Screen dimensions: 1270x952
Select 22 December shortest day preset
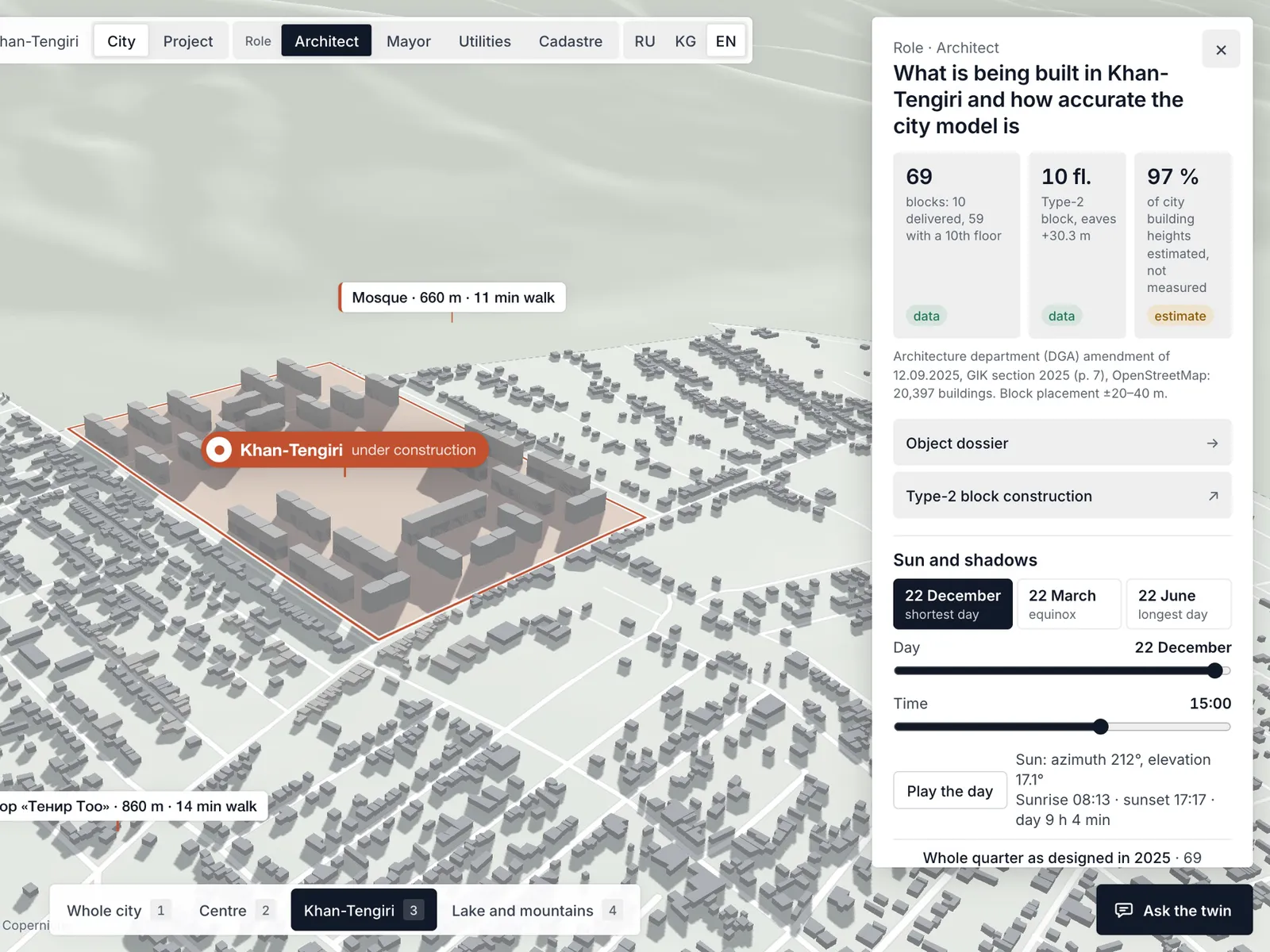tap(952, 604)
